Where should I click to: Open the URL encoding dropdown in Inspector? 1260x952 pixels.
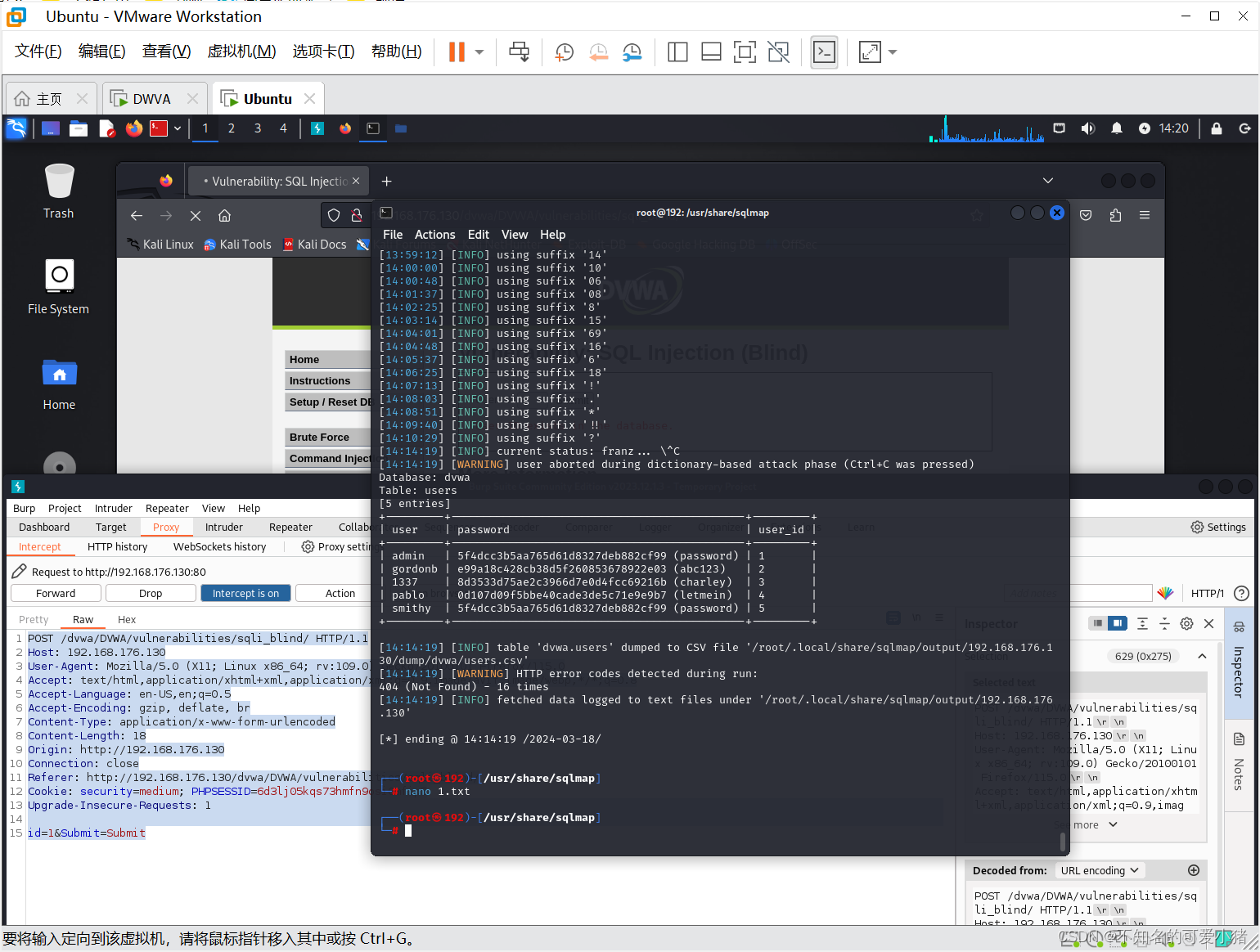coord(1100,871)
